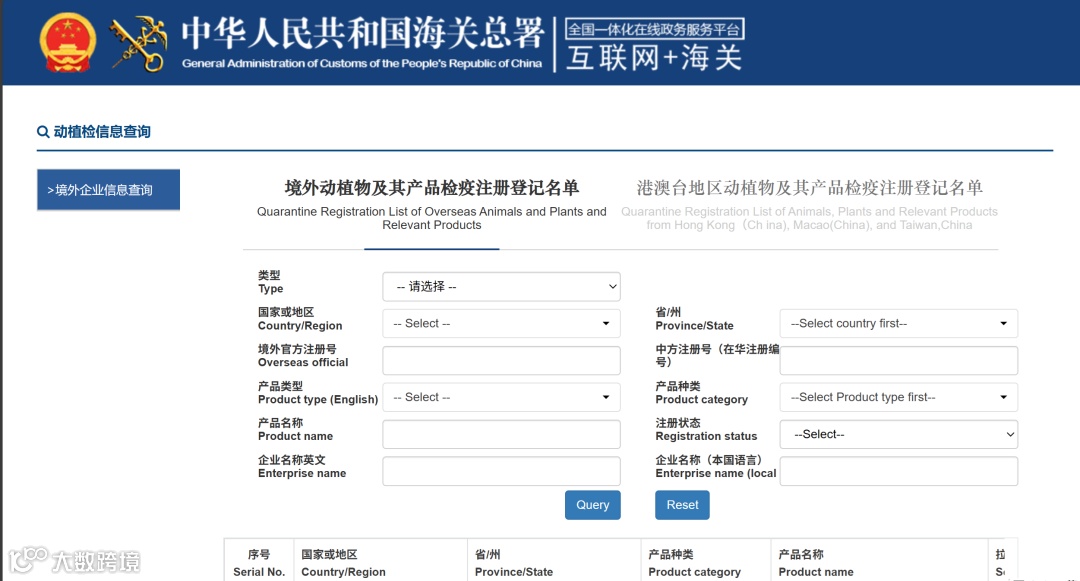The height and width of the screenshot is (581, 1080).
Task: Click the crossed key customs emblem
Action: [138, 44]
